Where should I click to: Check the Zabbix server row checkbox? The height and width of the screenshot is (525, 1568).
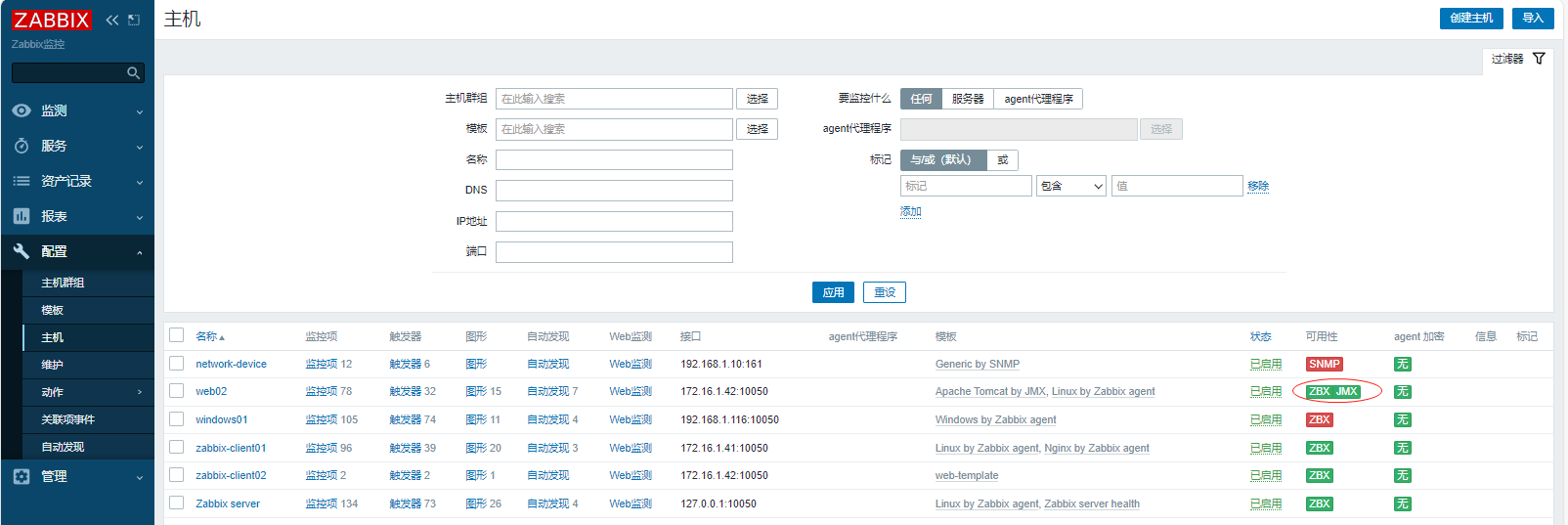point(177,503)
